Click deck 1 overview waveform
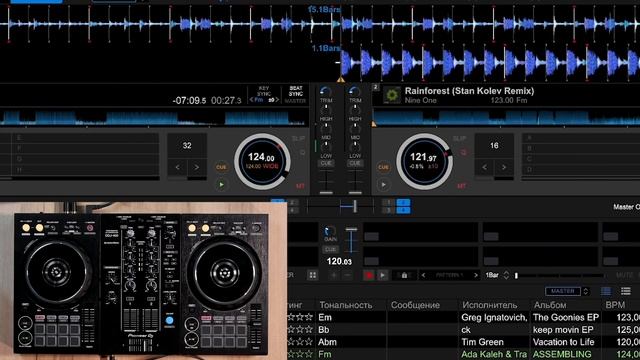Screen dimensions: 640x360 tap(154, 118)
